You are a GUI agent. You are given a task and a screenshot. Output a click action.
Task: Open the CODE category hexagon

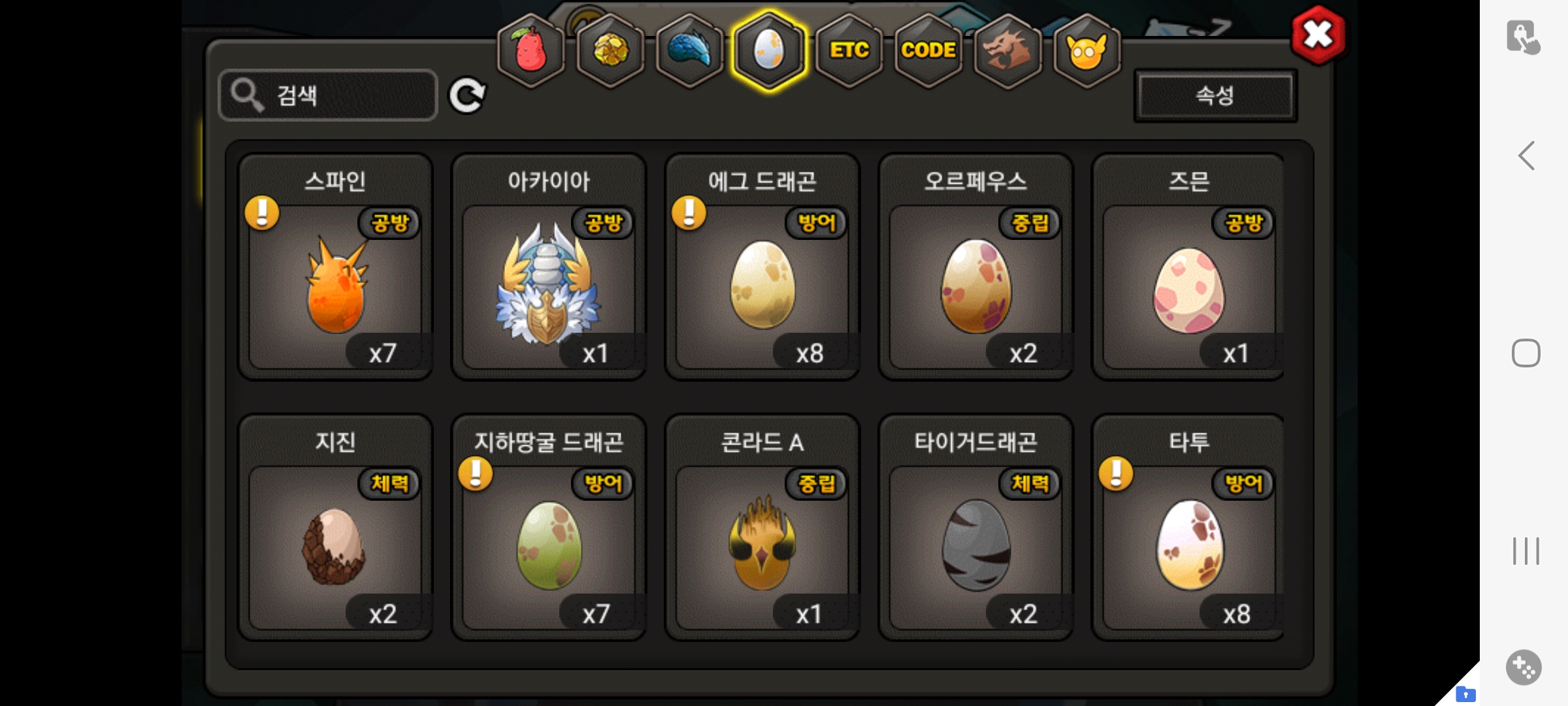click(x=928, y=50)
